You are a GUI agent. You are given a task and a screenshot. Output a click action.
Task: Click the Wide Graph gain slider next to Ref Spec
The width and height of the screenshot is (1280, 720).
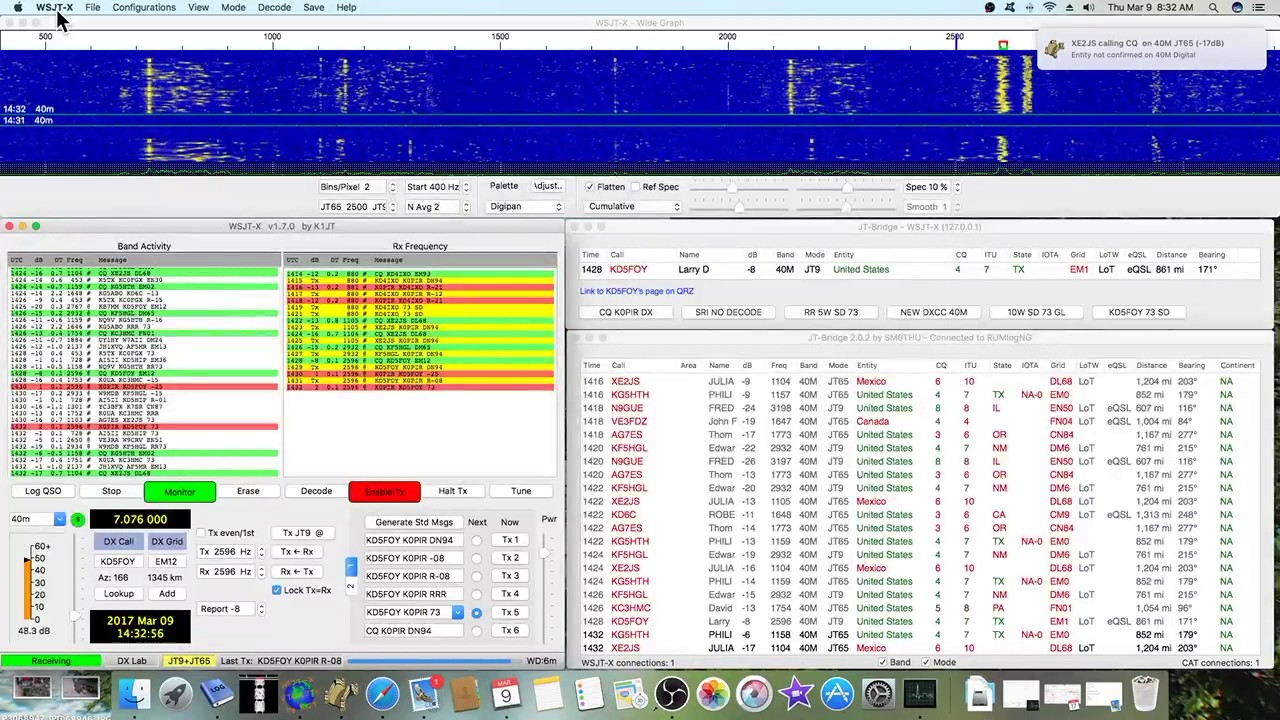tap(730, 187)
